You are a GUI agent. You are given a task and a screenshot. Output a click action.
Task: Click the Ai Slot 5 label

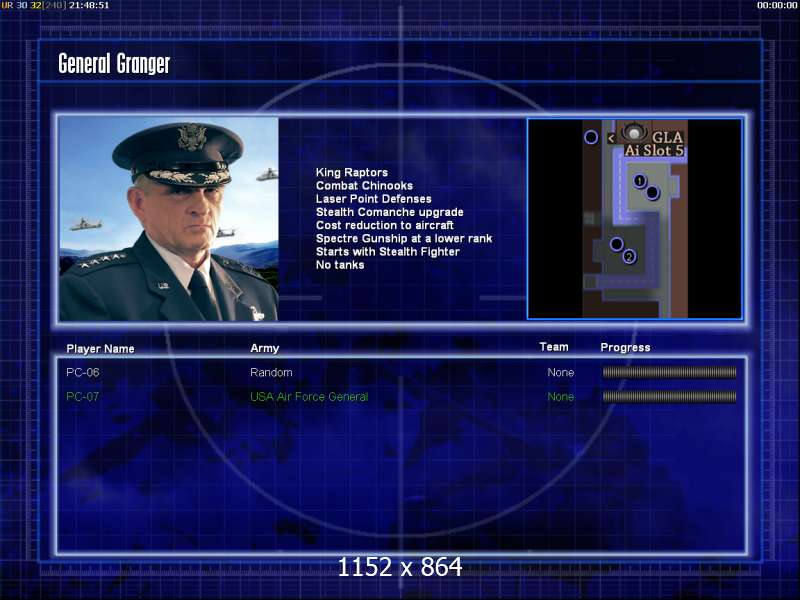click(654, 151)
